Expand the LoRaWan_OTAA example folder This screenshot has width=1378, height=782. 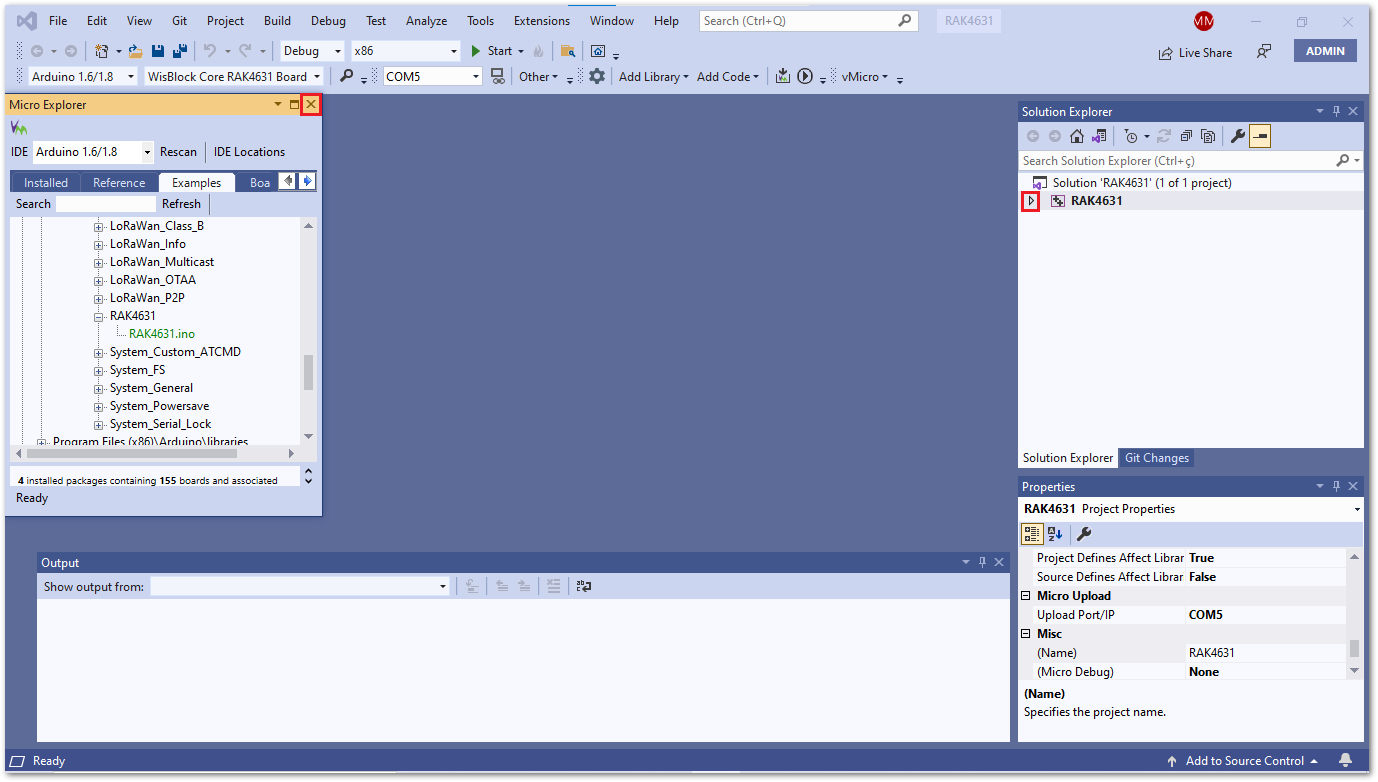pyautogui.click(x=99, y=280)
